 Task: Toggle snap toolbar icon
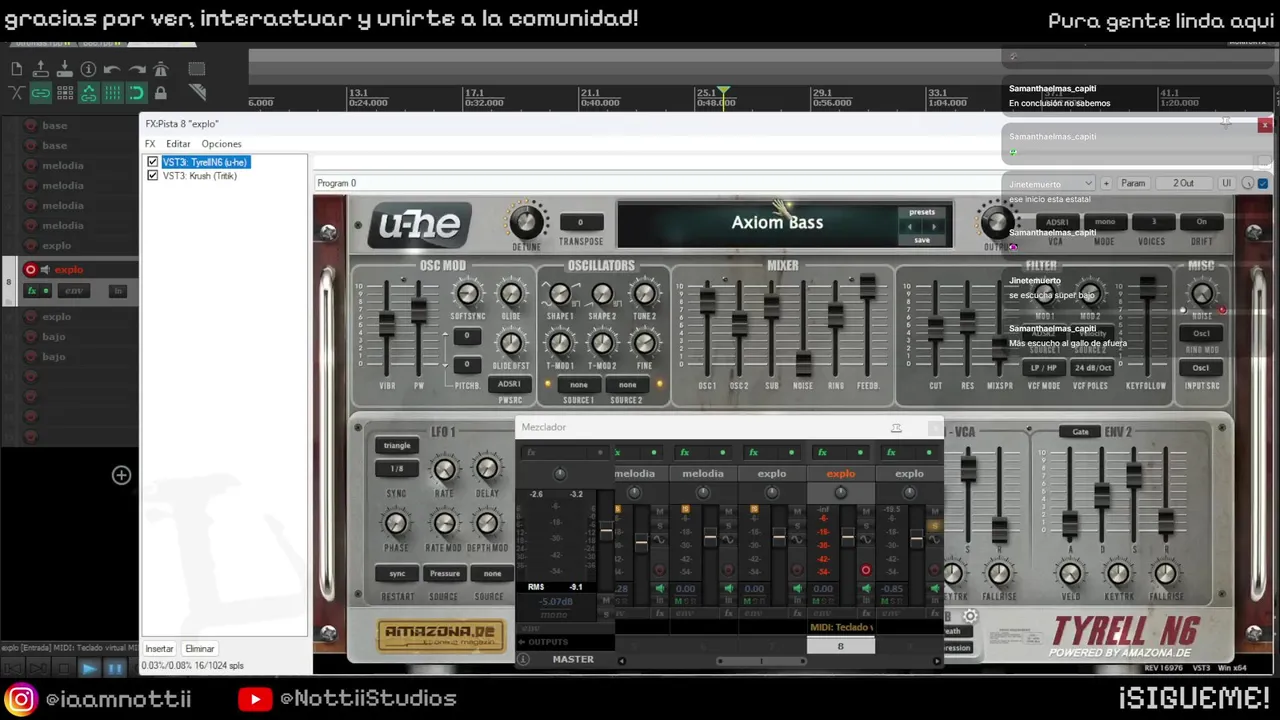136,93
